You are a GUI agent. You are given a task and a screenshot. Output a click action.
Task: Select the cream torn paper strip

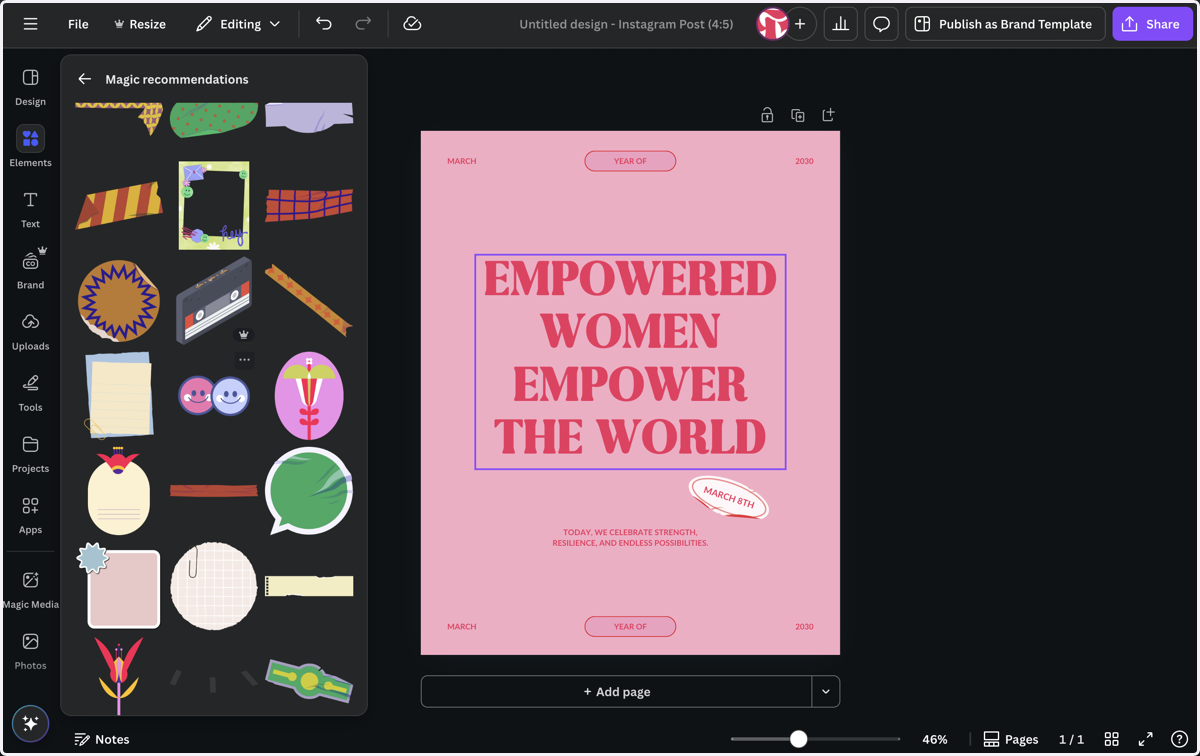point(309,586)
